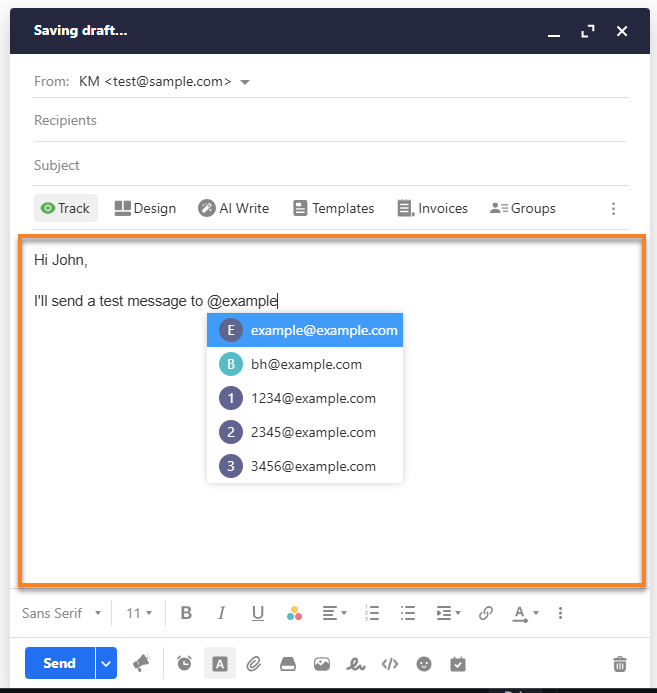The height and width of the screenshot is (693, 657).
Task: Expand the From sender dropdown arrow
Action: 245,82
